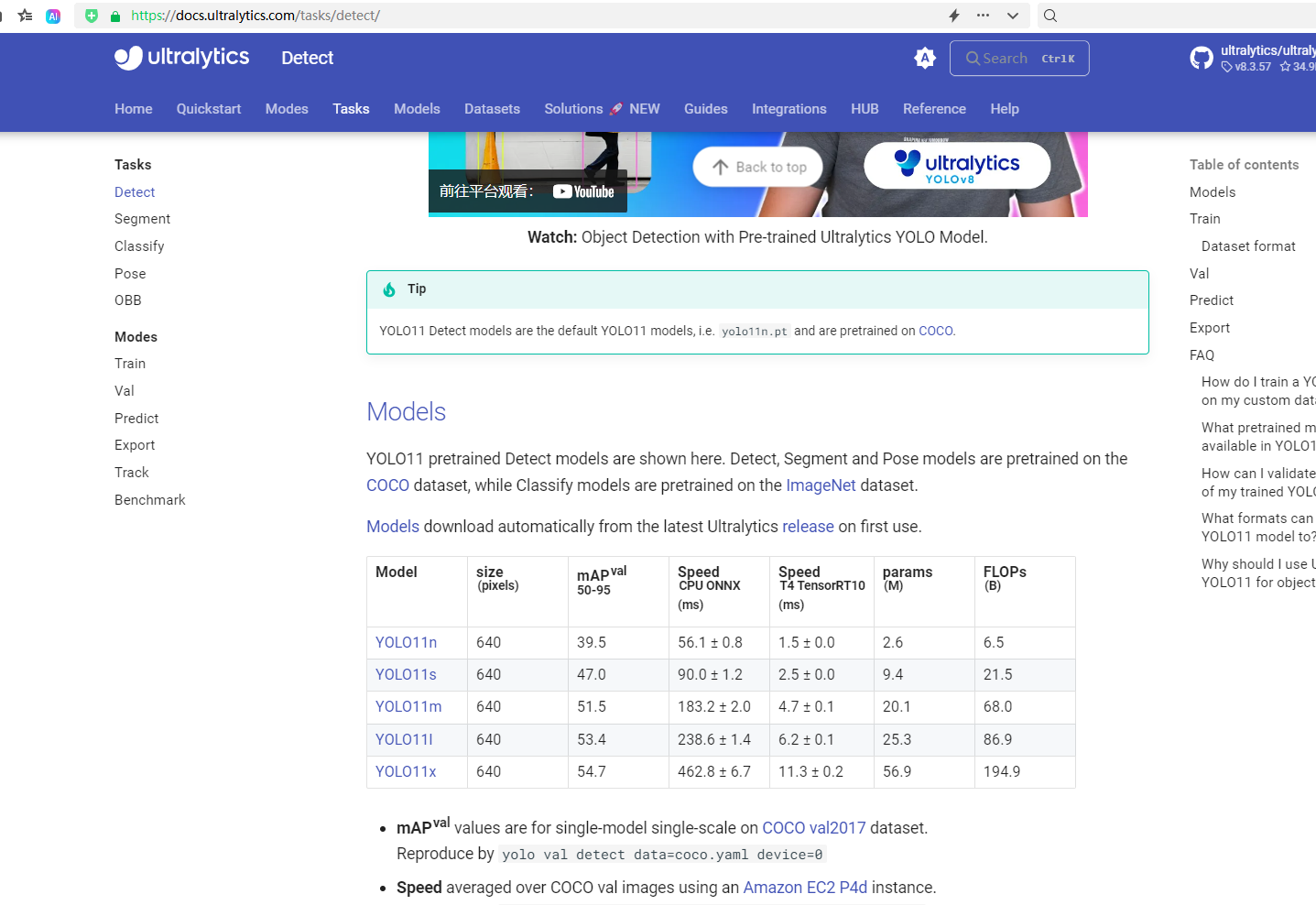Click the Ultralytics YOLOv8 video badge
Screen dimensions: 1316x905
[x=957, y=166]
